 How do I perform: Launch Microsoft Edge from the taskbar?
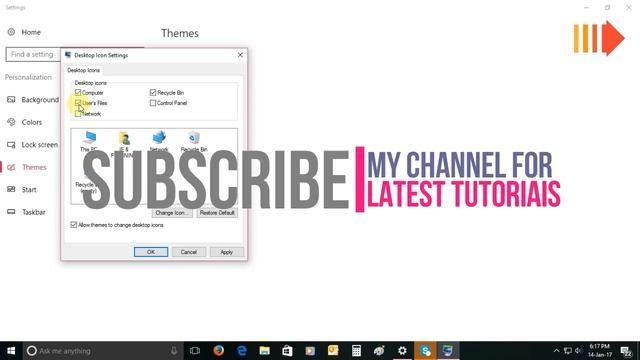[242, 351]
